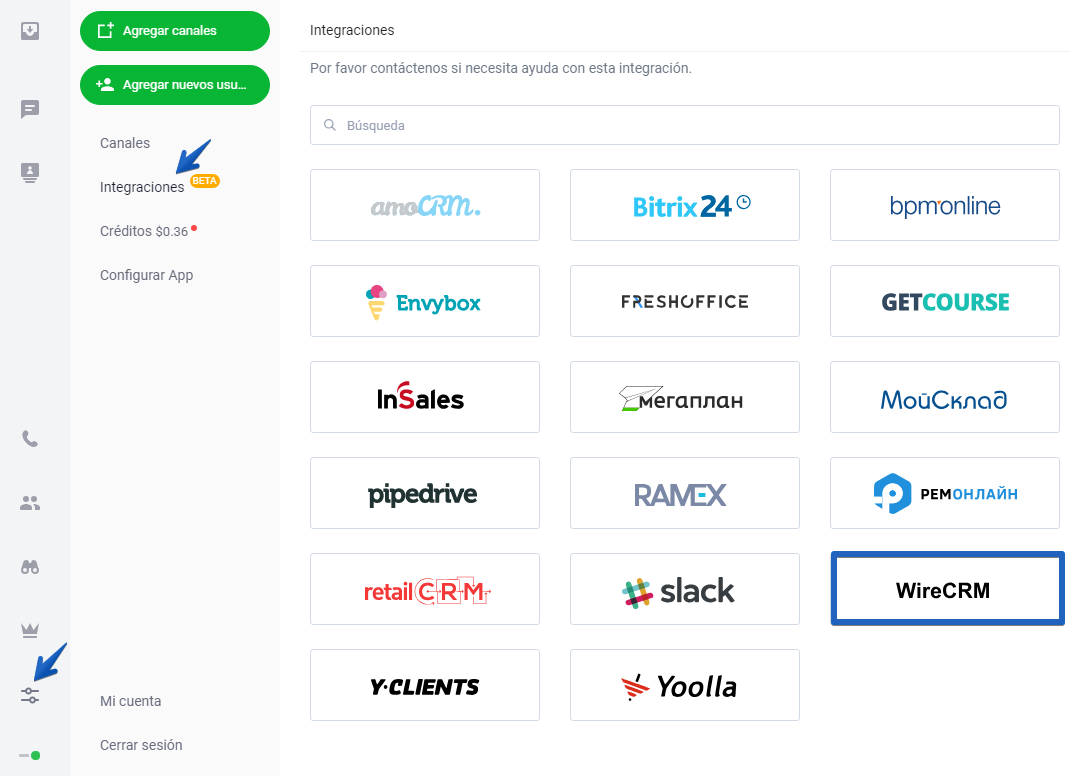The image size is (1078, 776).
Task: Open the crown upgrade icon
Action: pyautogui.click(x=30, y=630)
